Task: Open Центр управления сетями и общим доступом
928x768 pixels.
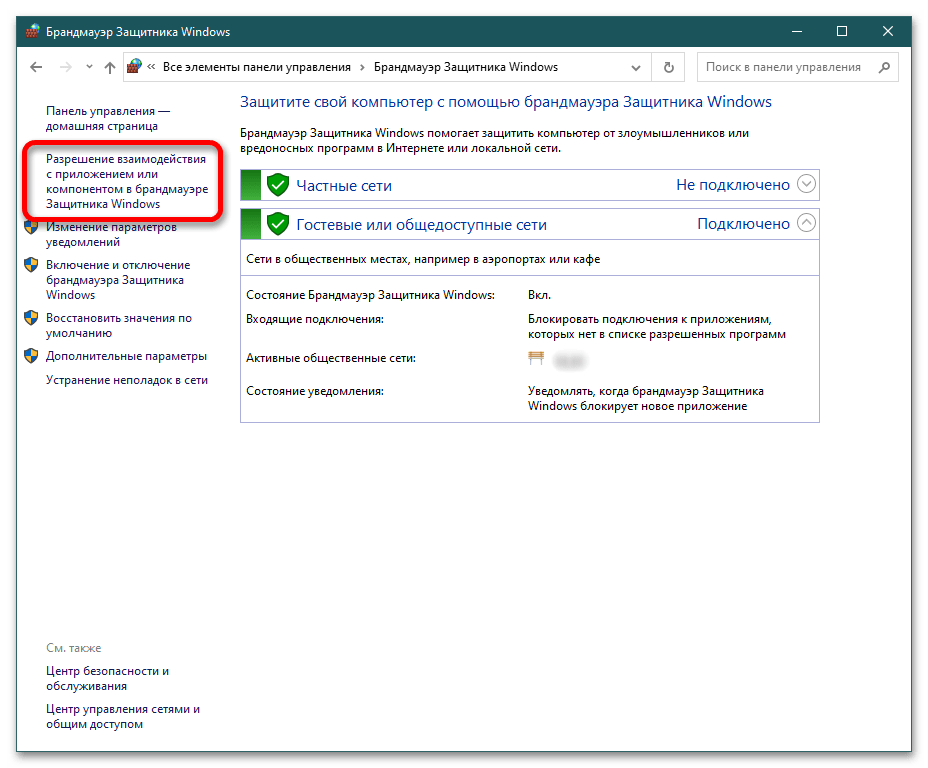Action: (122, 716)
